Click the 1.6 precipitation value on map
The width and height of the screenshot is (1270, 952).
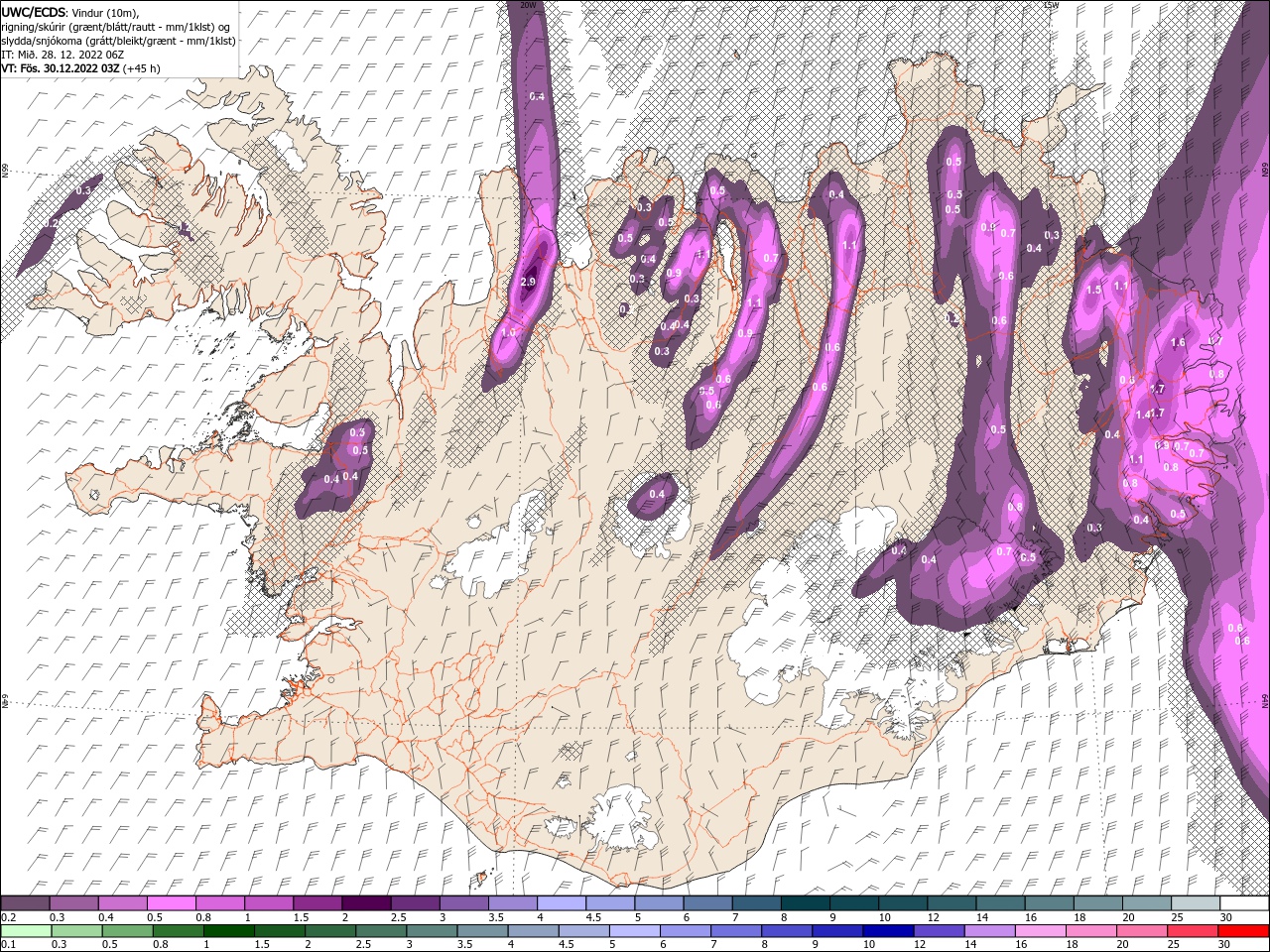[1178, 342]
